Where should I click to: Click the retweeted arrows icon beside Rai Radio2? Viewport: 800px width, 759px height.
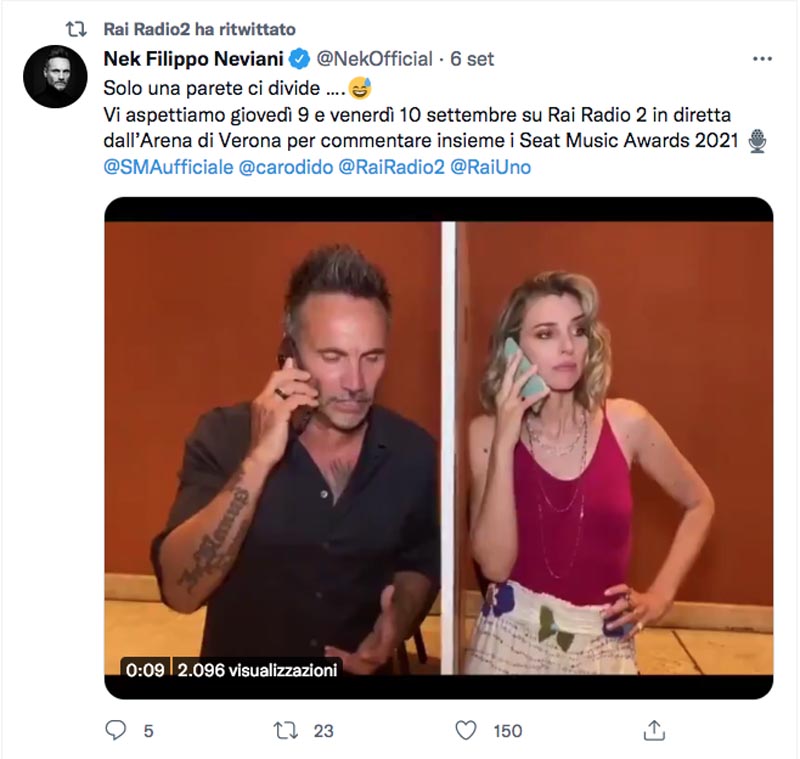(76, 29)
